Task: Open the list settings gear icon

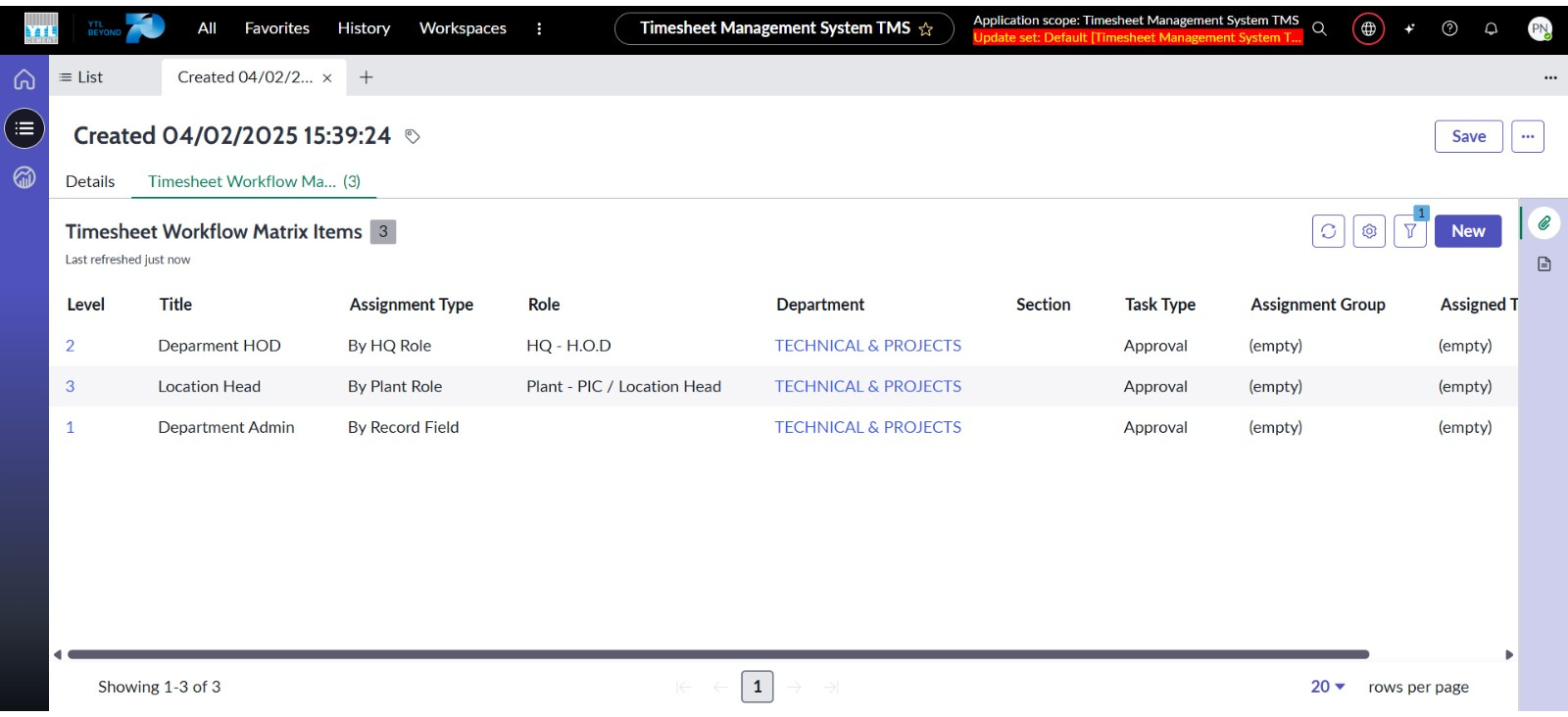Action: point(1369,231)
